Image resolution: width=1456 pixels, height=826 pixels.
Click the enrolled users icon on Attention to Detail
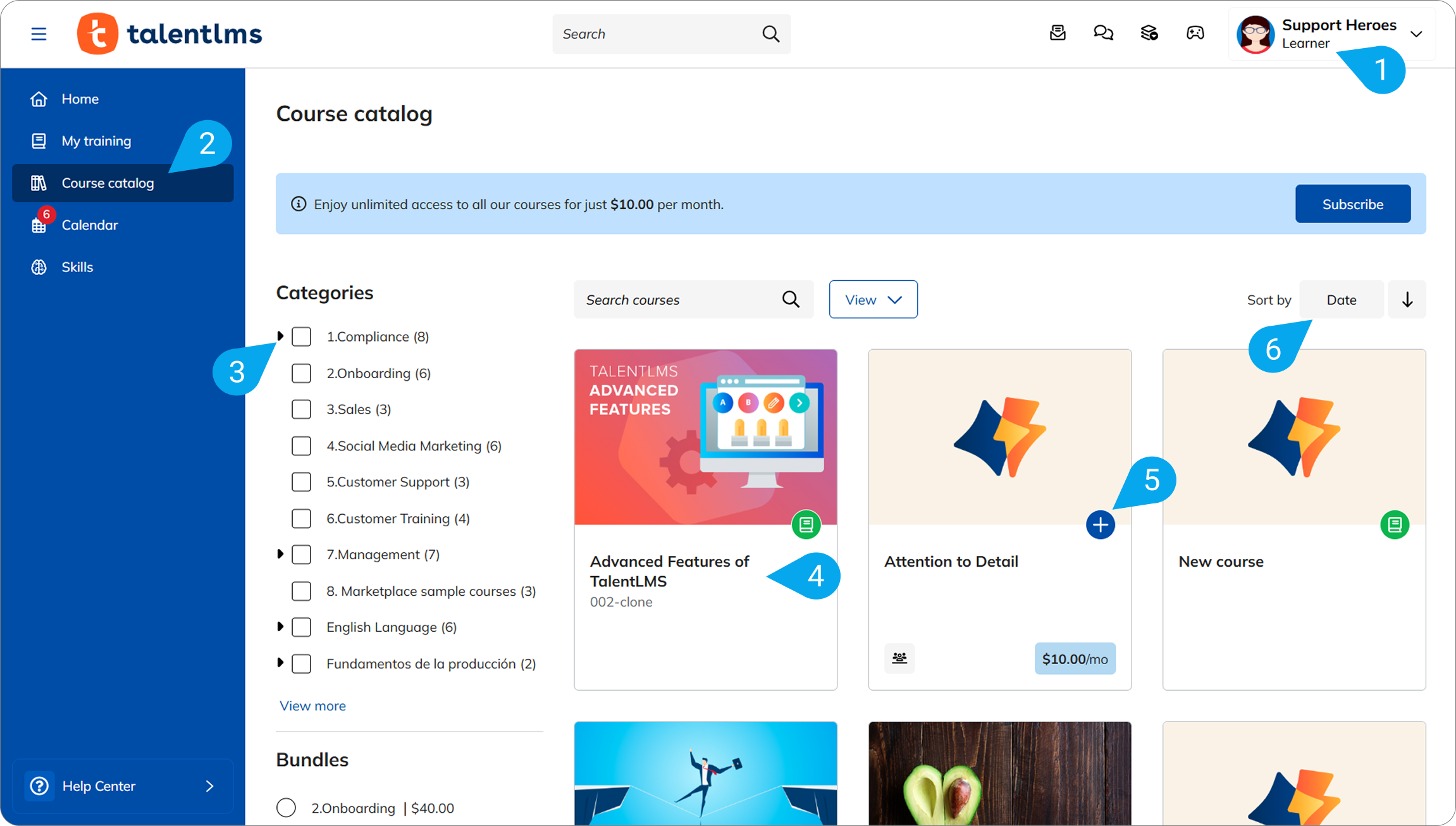(899, 658)
